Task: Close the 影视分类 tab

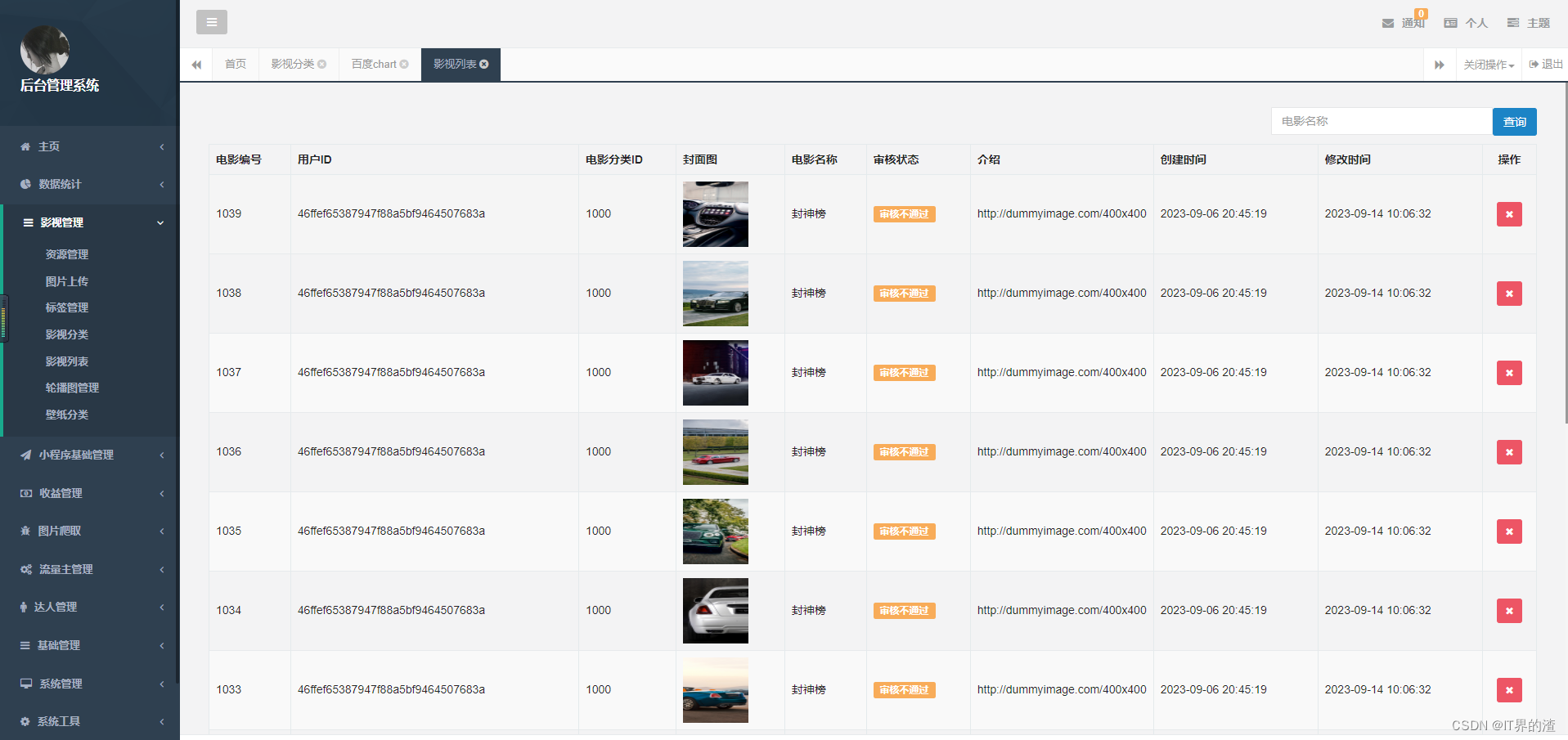Action: point(322,64)
